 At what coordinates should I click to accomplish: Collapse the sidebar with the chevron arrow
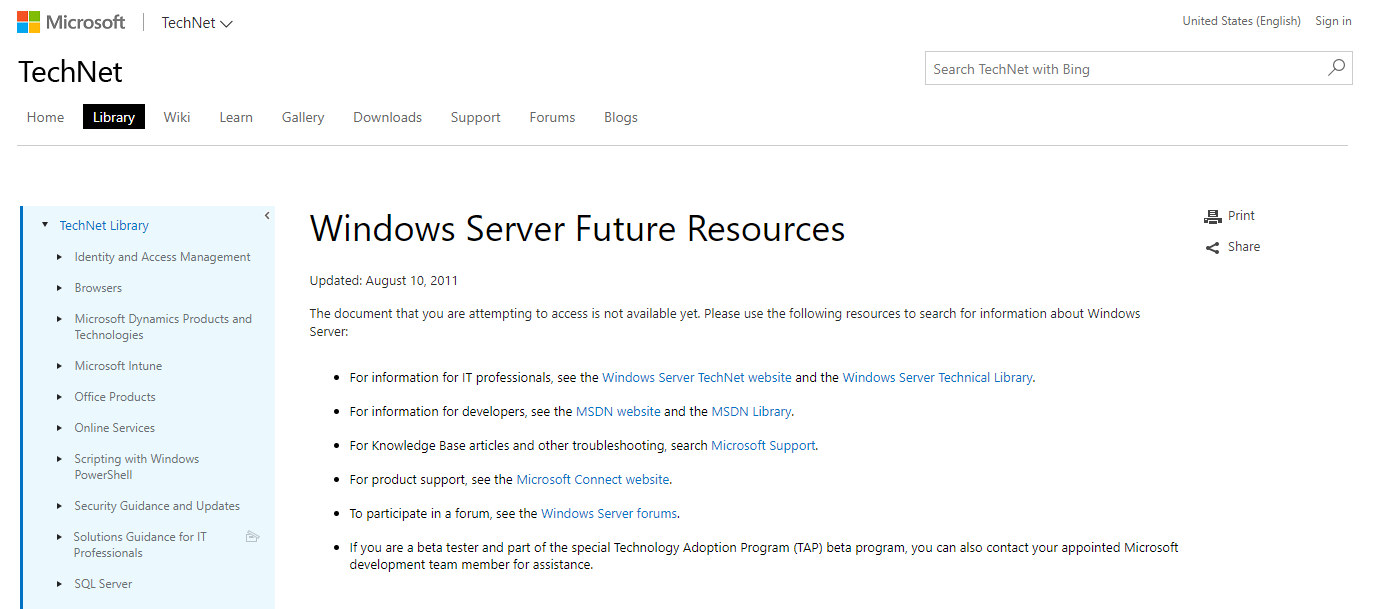(267, 216)
